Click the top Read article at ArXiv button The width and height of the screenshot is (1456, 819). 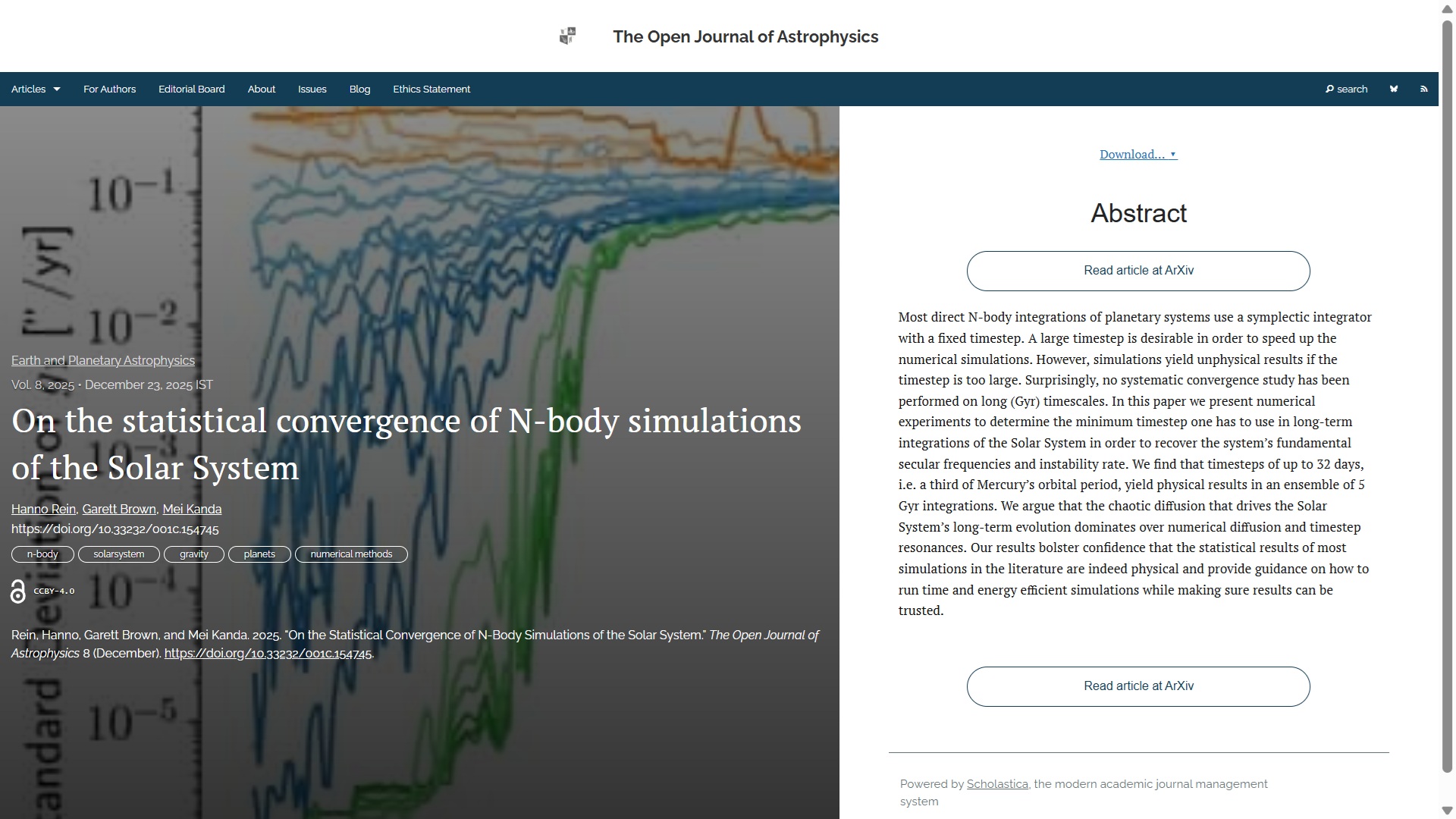[x=1137, y=271]
